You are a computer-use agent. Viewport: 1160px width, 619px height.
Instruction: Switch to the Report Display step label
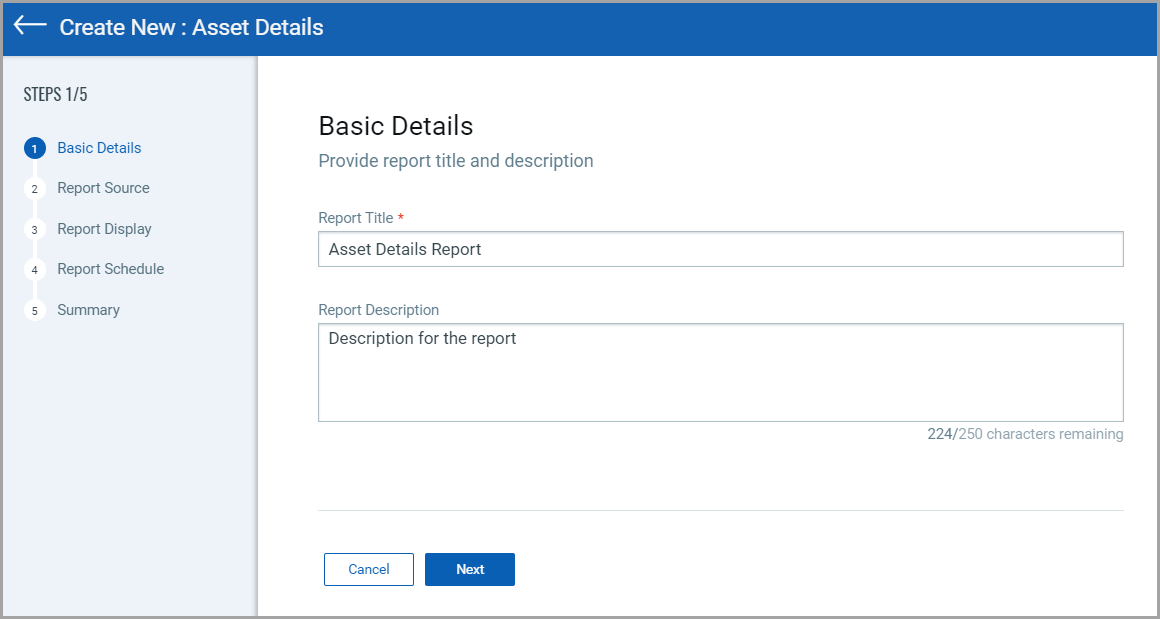[104, 229]
